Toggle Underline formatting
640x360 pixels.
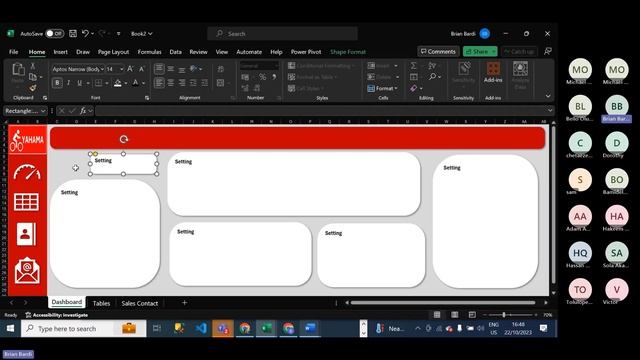[80, 83]
